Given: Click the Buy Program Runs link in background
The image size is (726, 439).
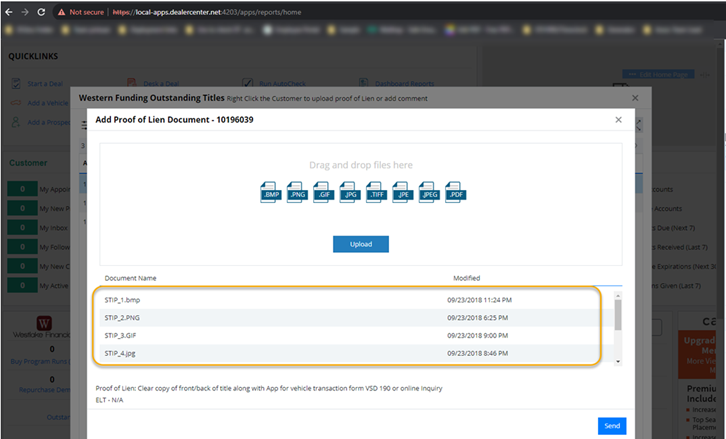Looking at the screenshot, I should (x=41, y=361).
